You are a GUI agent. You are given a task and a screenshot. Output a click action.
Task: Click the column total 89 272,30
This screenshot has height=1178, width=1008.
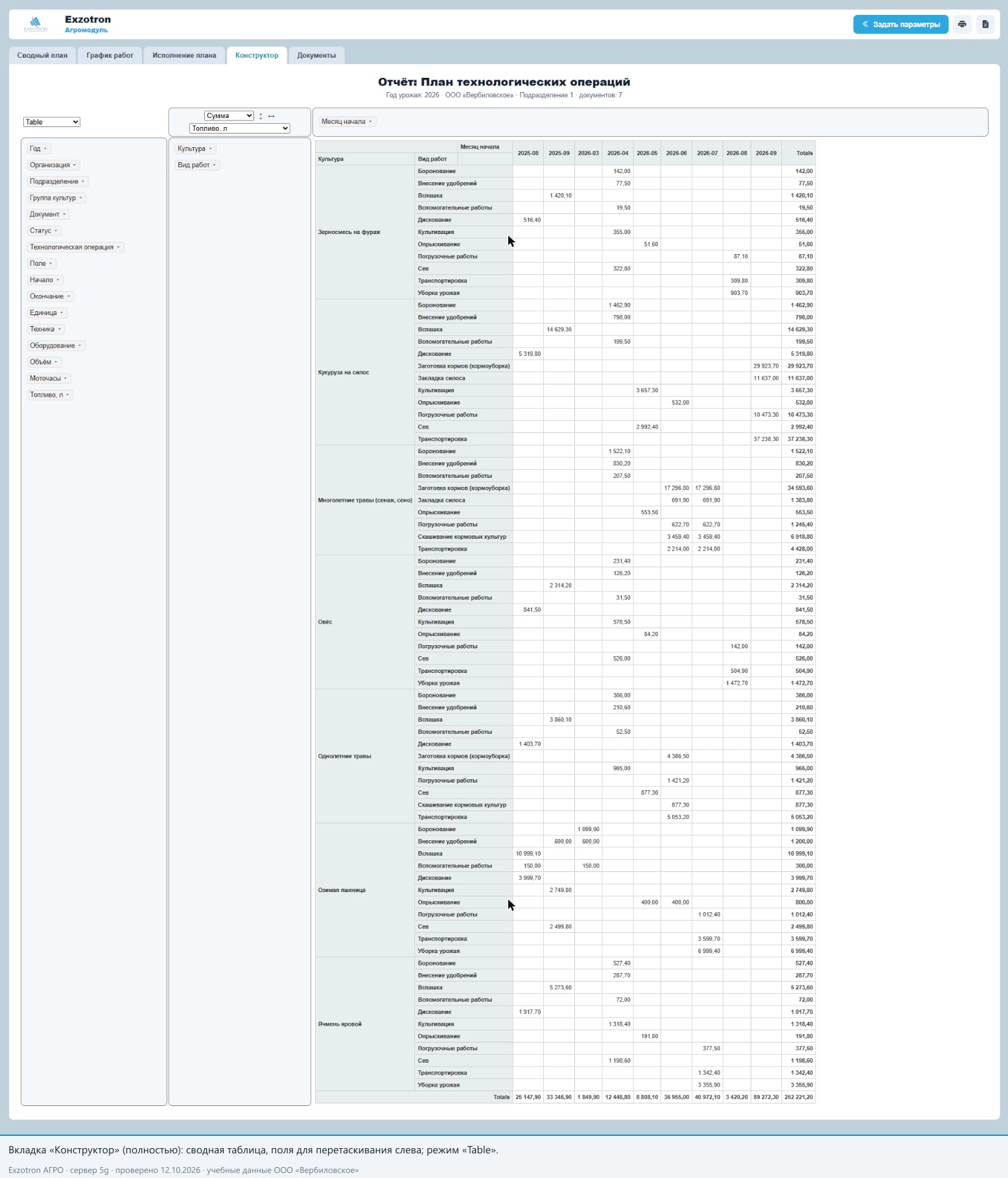pos(766,1098)
